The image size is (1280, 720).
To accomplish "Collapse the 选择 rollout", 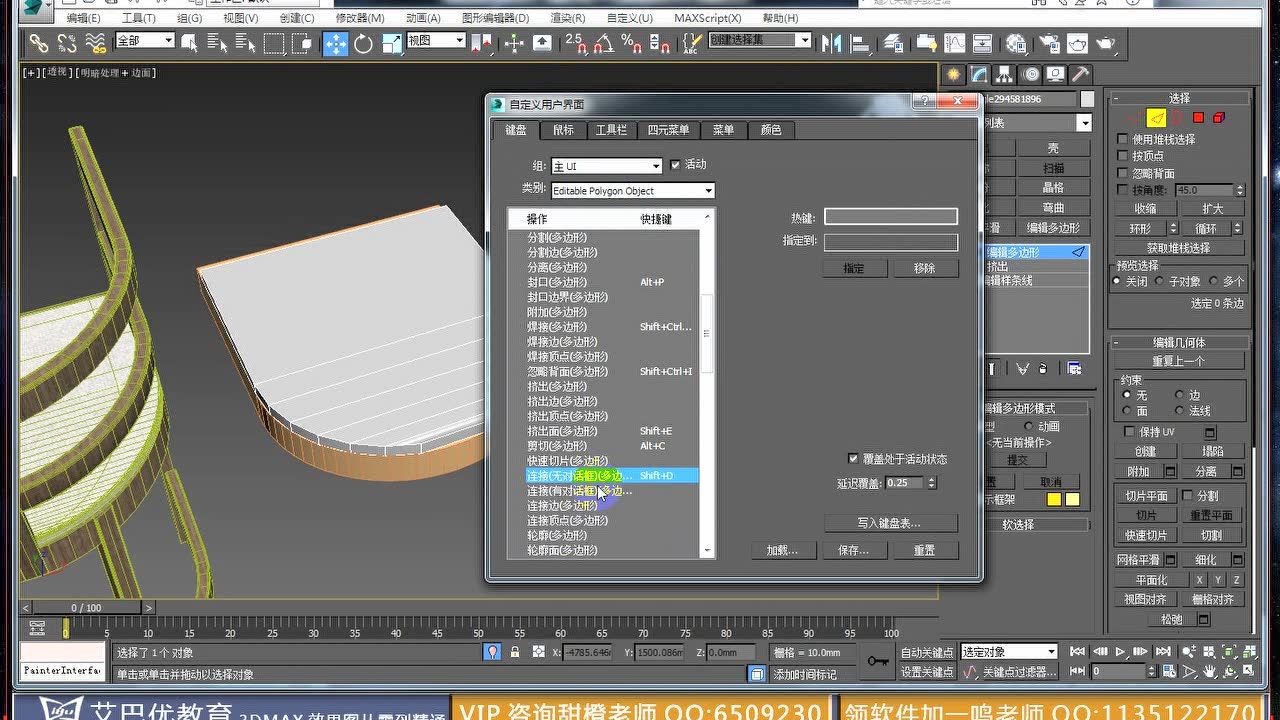I will tap(1180, 98).
